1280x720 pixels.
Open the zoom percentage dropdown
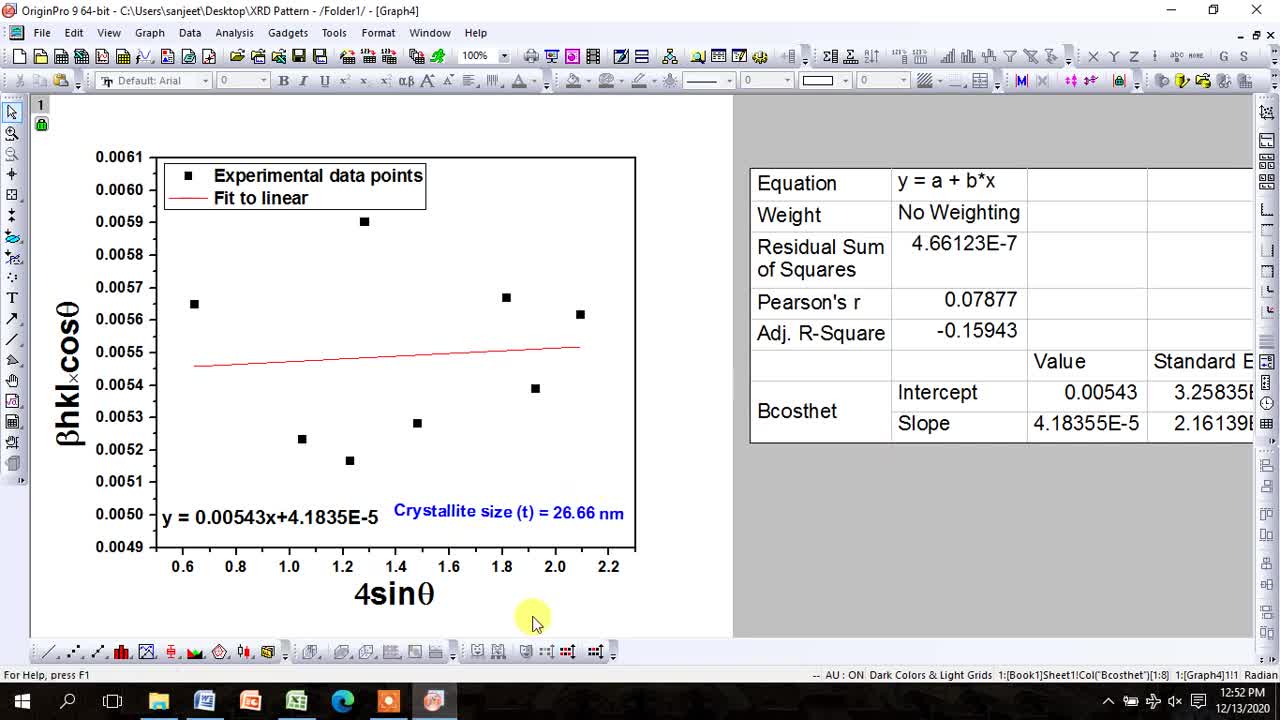[504, 57]
